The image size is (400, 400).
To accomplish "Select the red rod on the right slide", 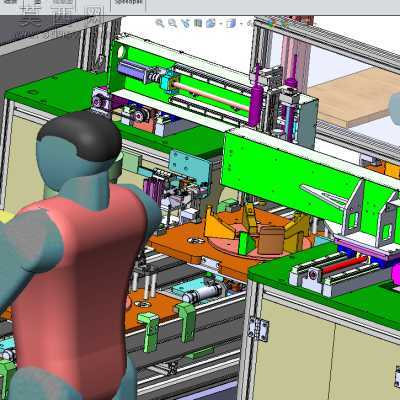I will pos(344,263).
